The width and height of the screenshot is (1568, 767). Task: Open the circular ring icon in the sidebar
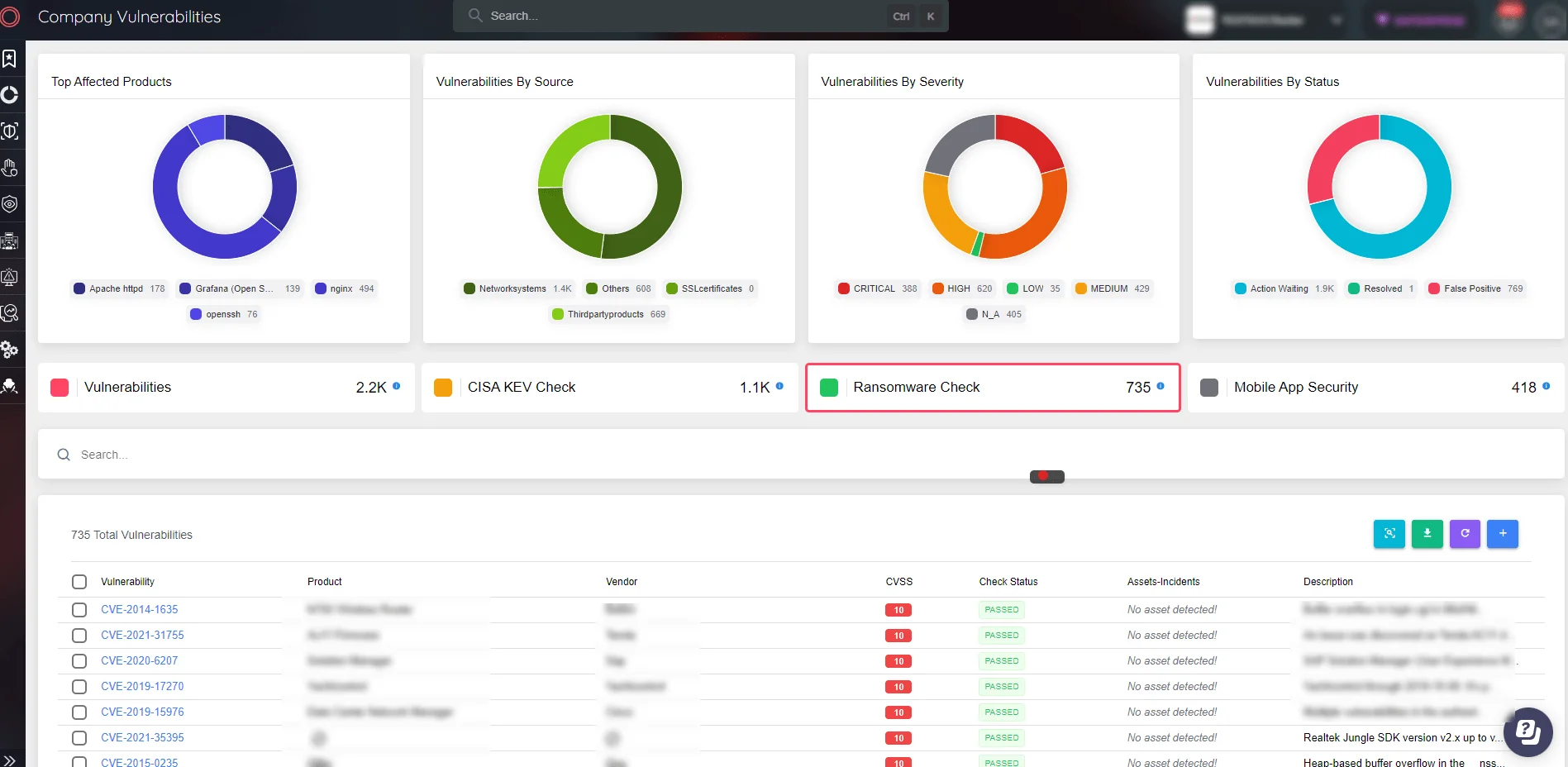[x=10, y=95]
